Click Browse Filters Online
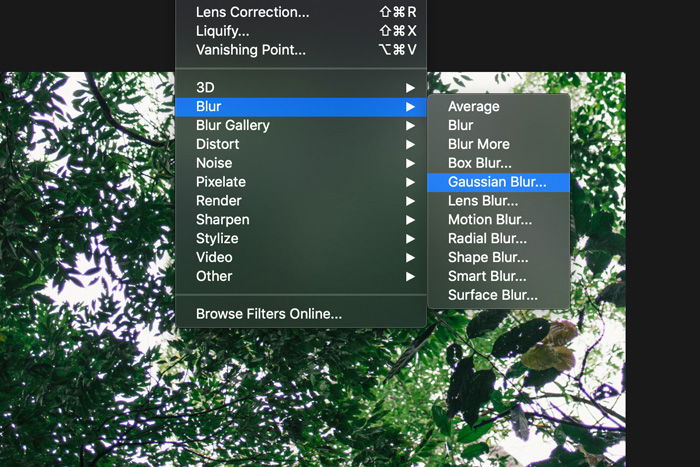 [x=301, y=314]
